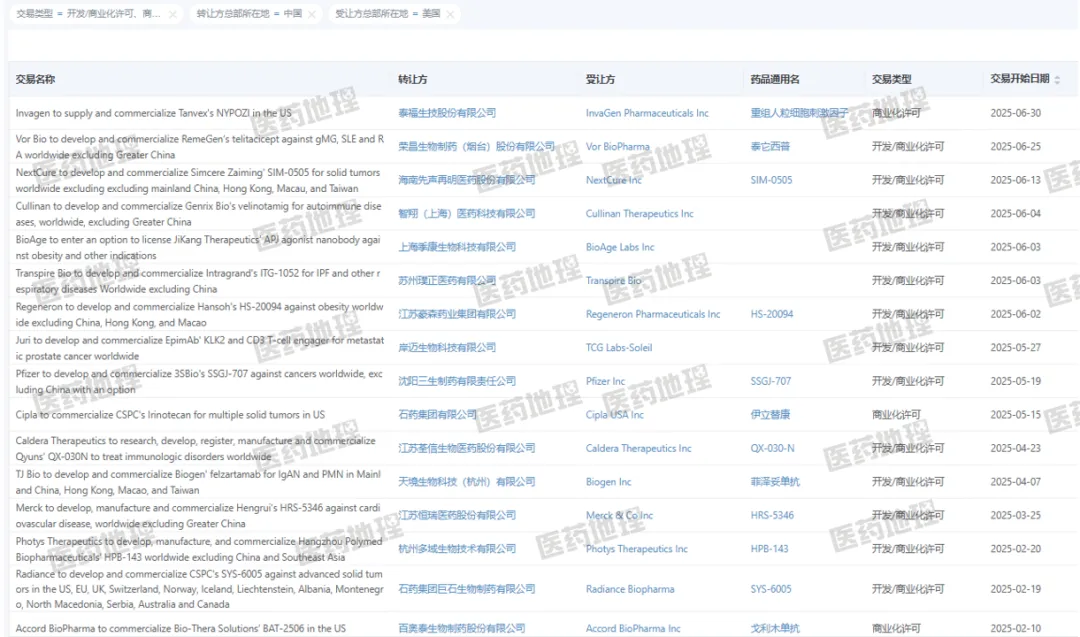Open the 转让方总部所在地 filter chip

[248, 15]
